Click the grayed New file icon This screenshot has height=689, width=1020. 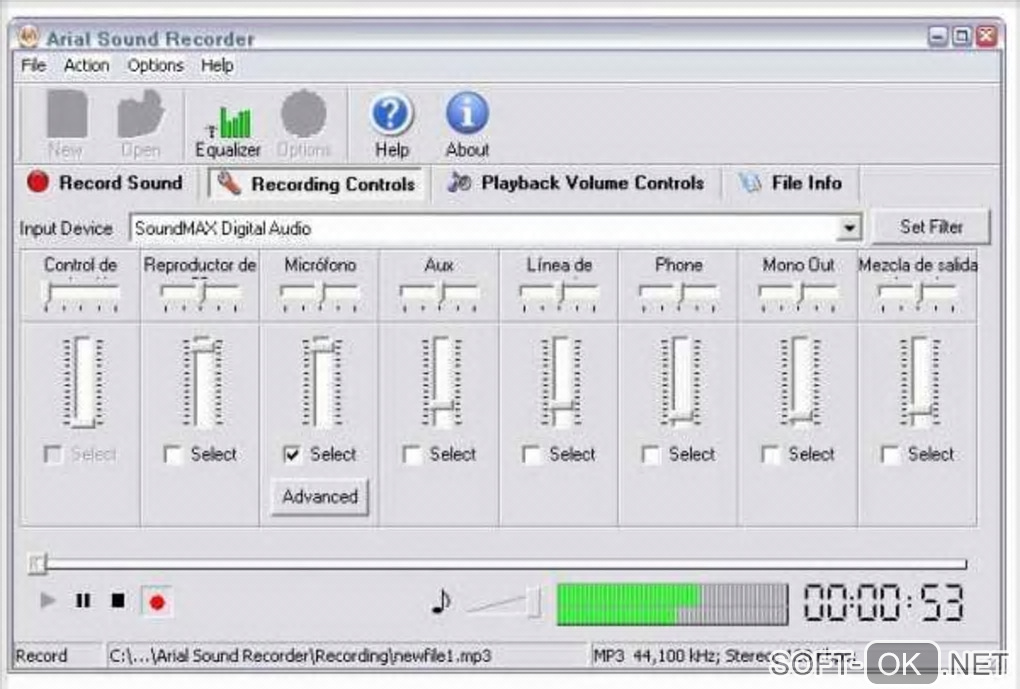click(x=66, y=125)
